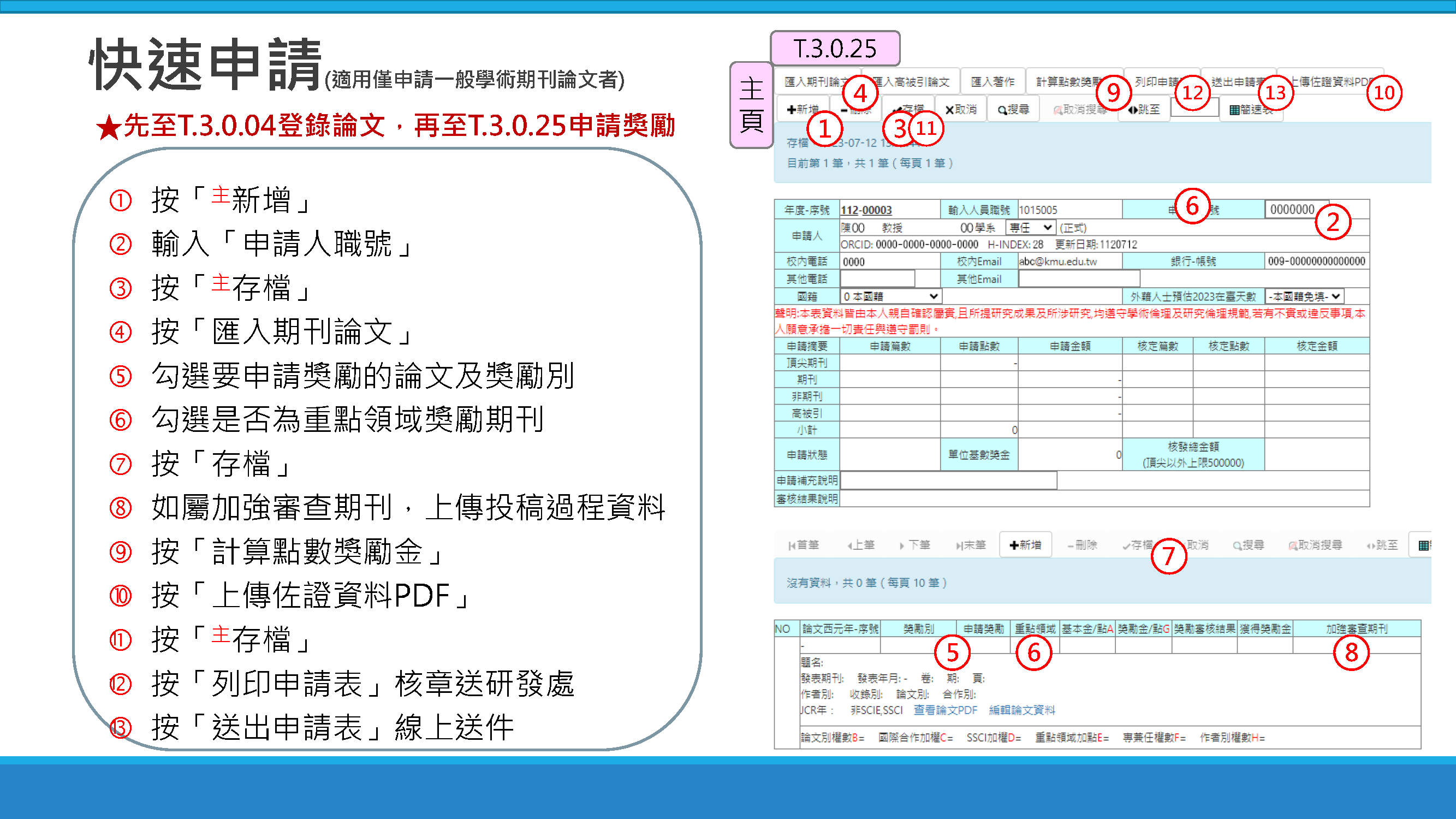Open the 簡速表 grid view button
The width and height of the screenshot is (1456, 819).
[1251, 109]
